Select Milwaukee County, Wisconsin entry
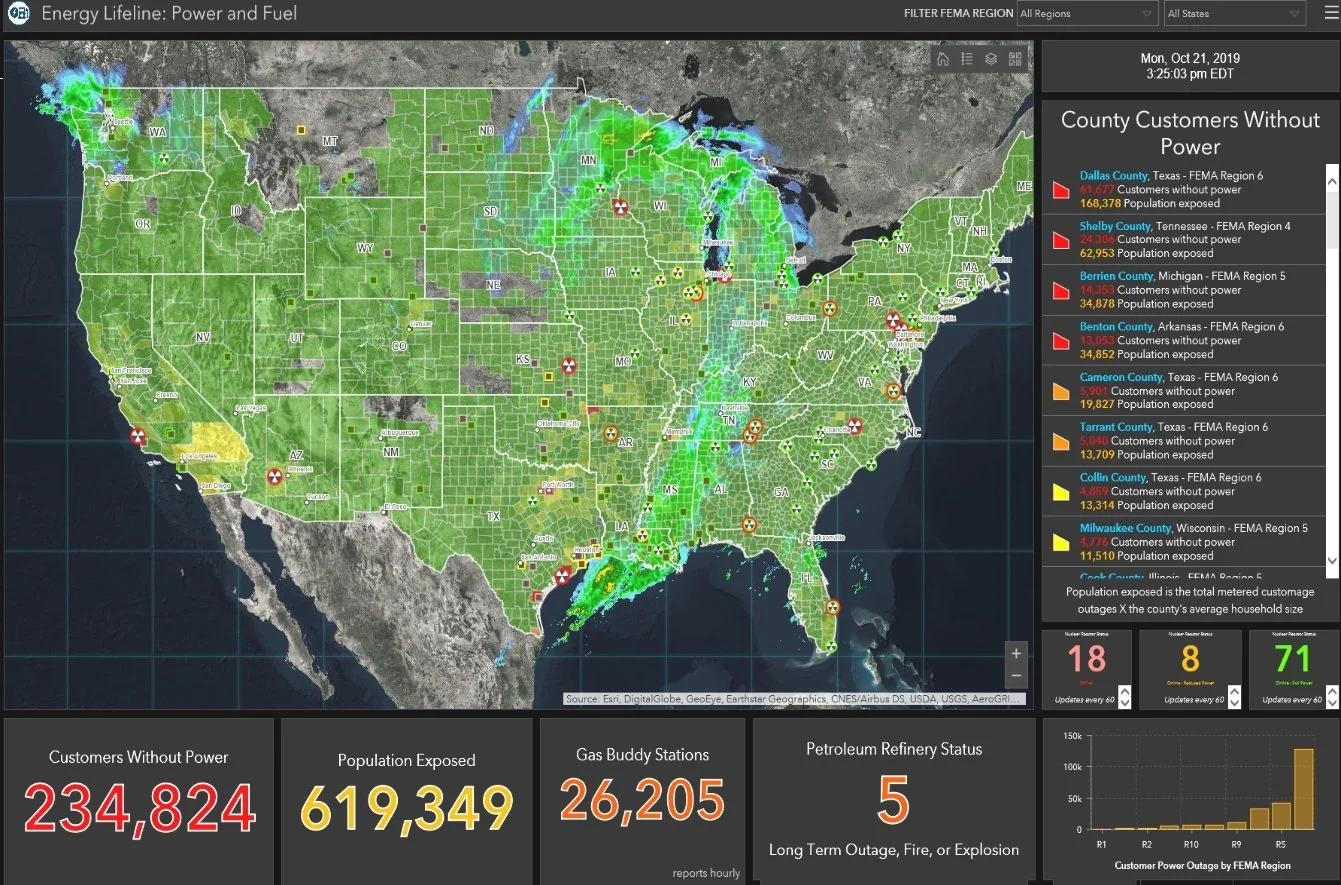Viewport: 1341px width, 885px height. click(x=1184, y=542)
